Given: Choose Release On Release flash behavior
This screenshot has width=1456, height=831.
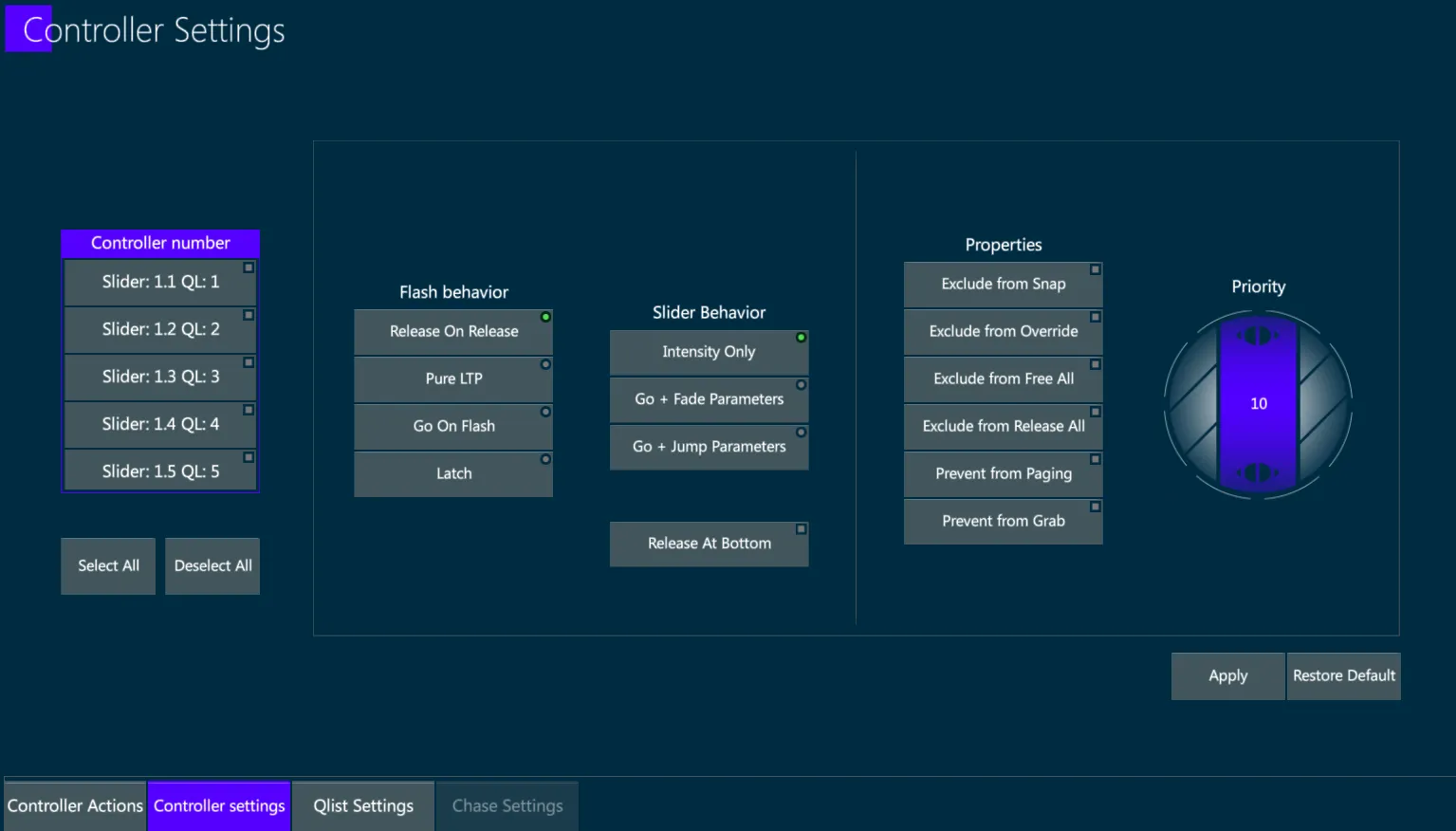Looking at the screenshot, I should pos(453,331).
